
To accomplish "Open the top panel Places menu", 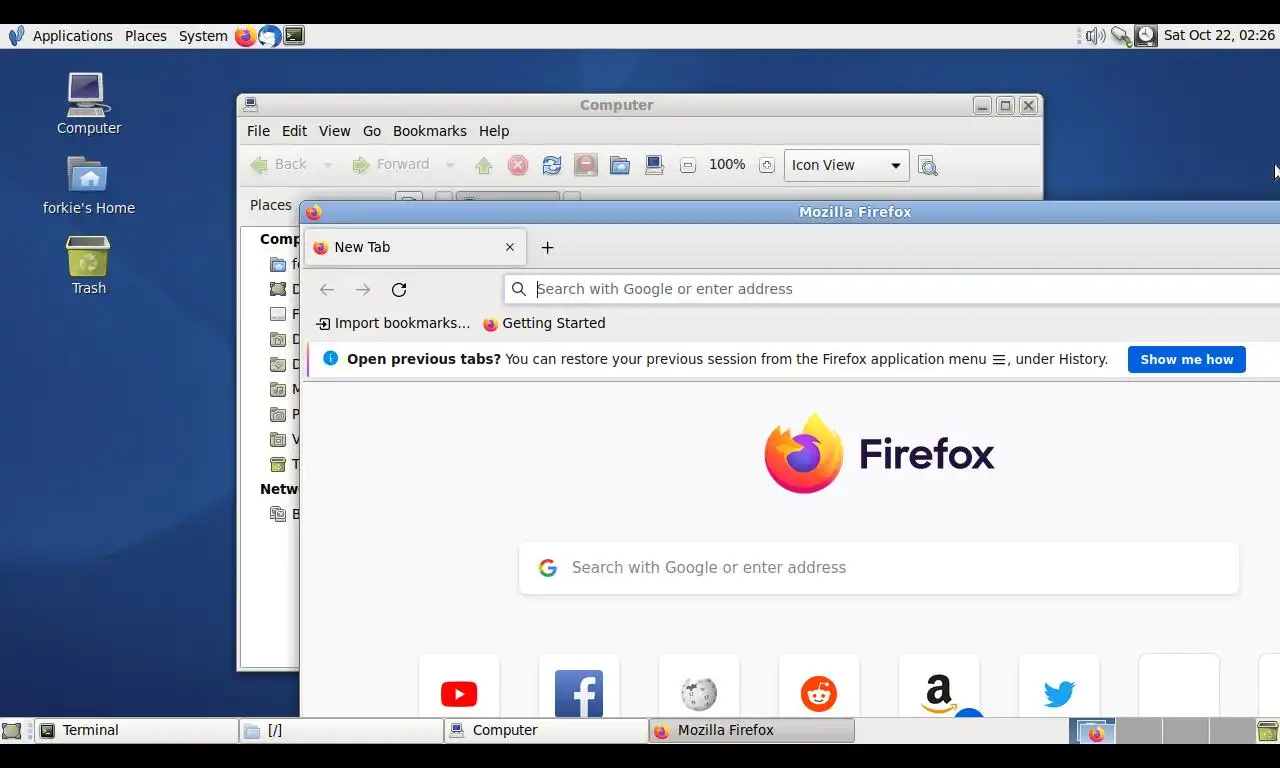I will point(146,36).
